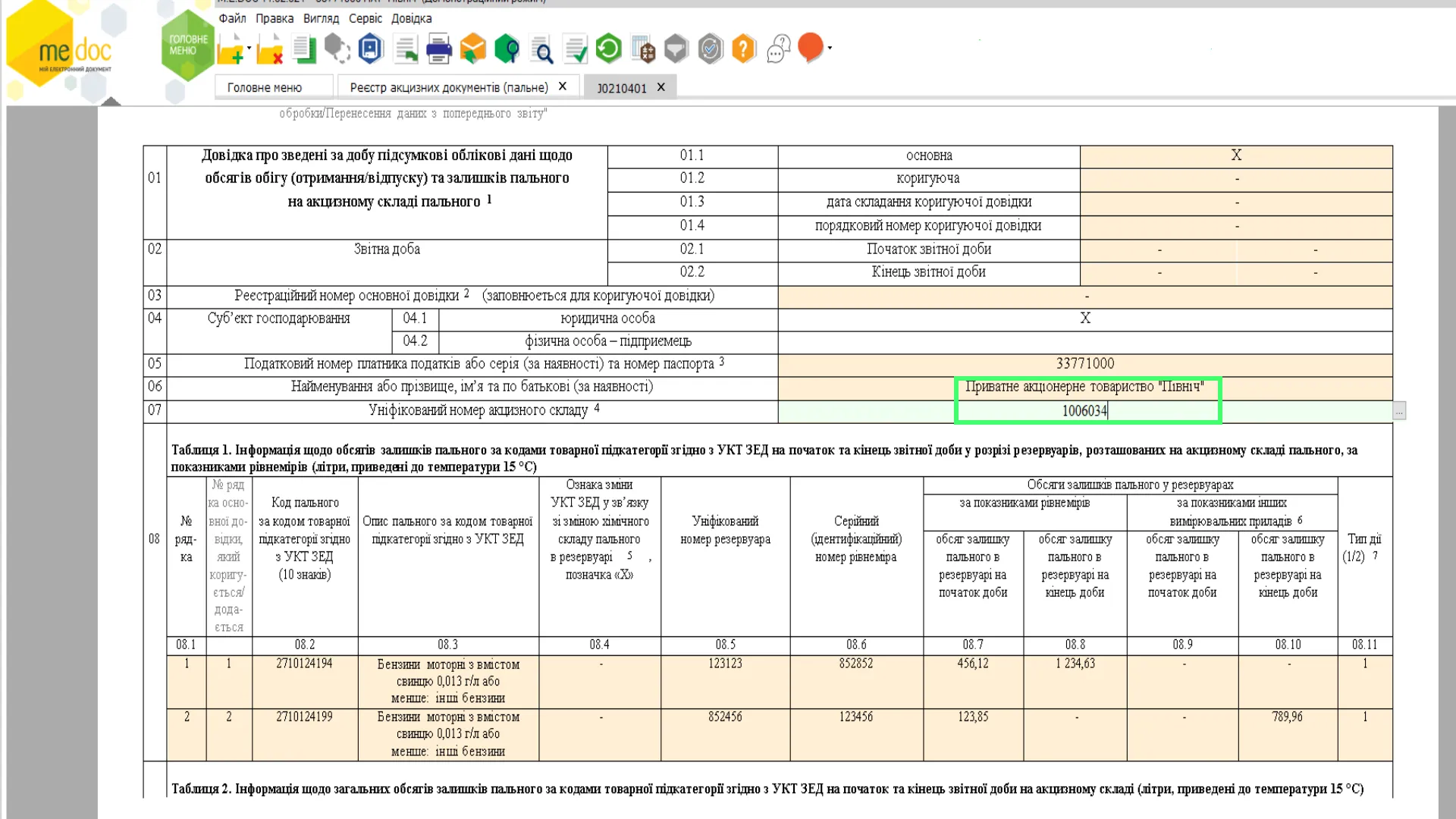Click end-of-day volume cell 1 234,63
The image size is (1456, 819).
(1075, 682)
